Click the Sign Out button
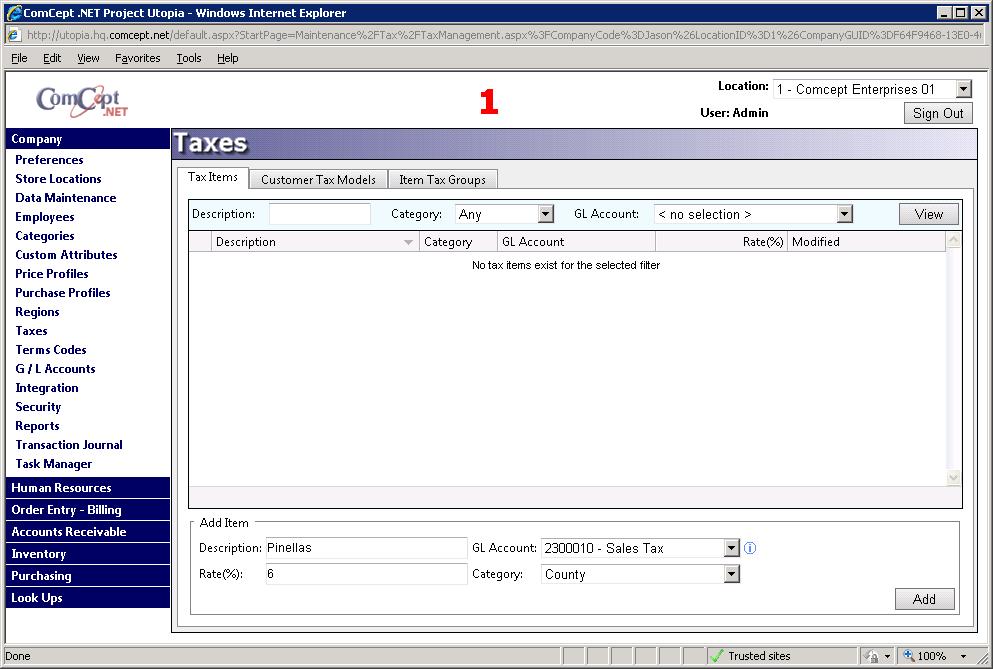The height and width of the screenshot is (669, 993). (938, 113)
